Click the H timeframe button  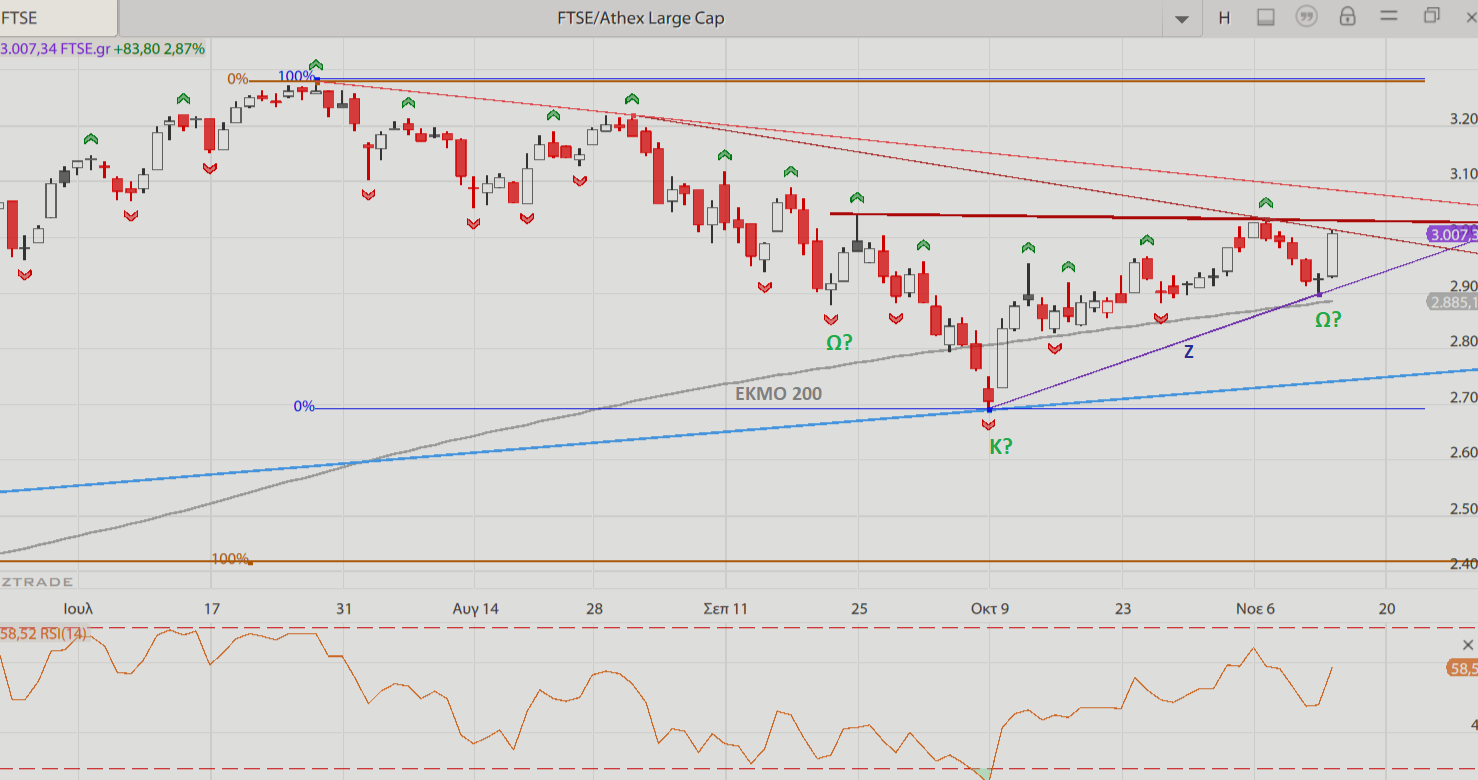coord(1224,18)
